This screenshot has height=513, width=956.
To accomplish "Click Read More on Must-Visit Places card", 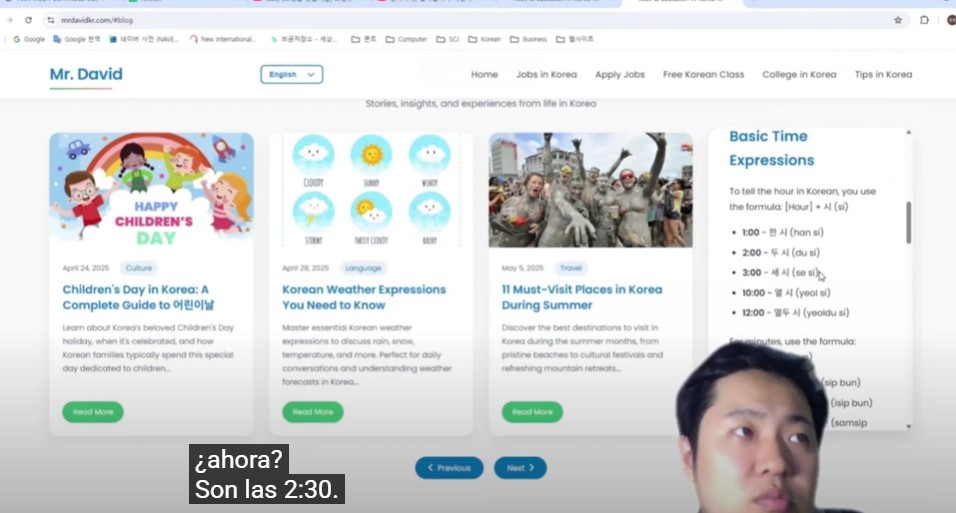I will click(532, 412).
